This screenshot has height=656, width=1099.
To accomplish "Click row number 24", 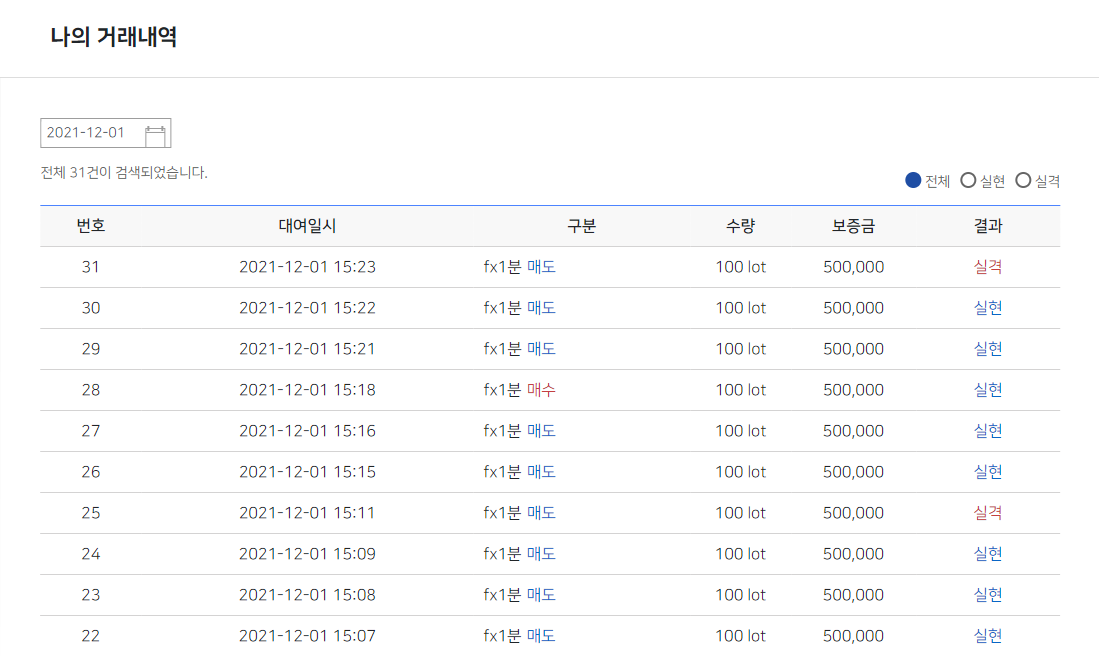I will [x=90, y=554].
